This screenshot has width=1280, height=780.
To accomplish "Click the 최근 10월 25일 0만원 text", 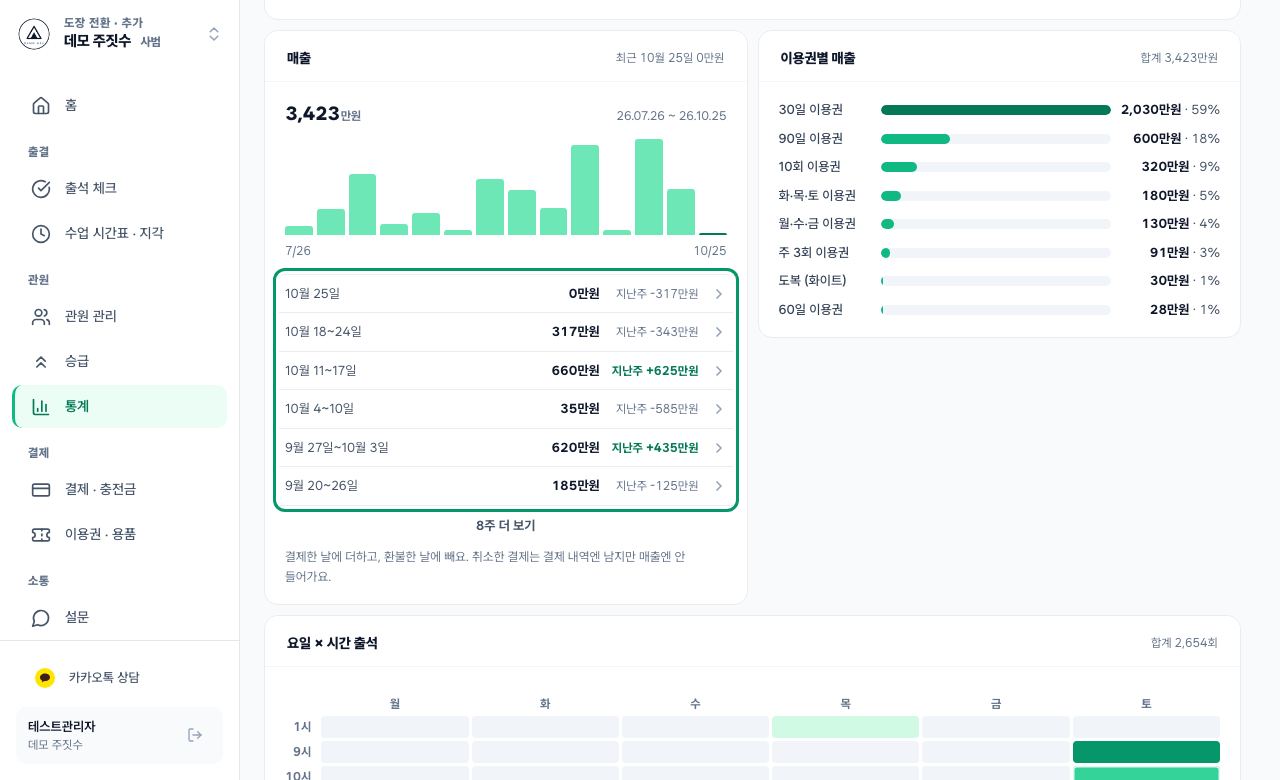I will (x=670, y=58).
